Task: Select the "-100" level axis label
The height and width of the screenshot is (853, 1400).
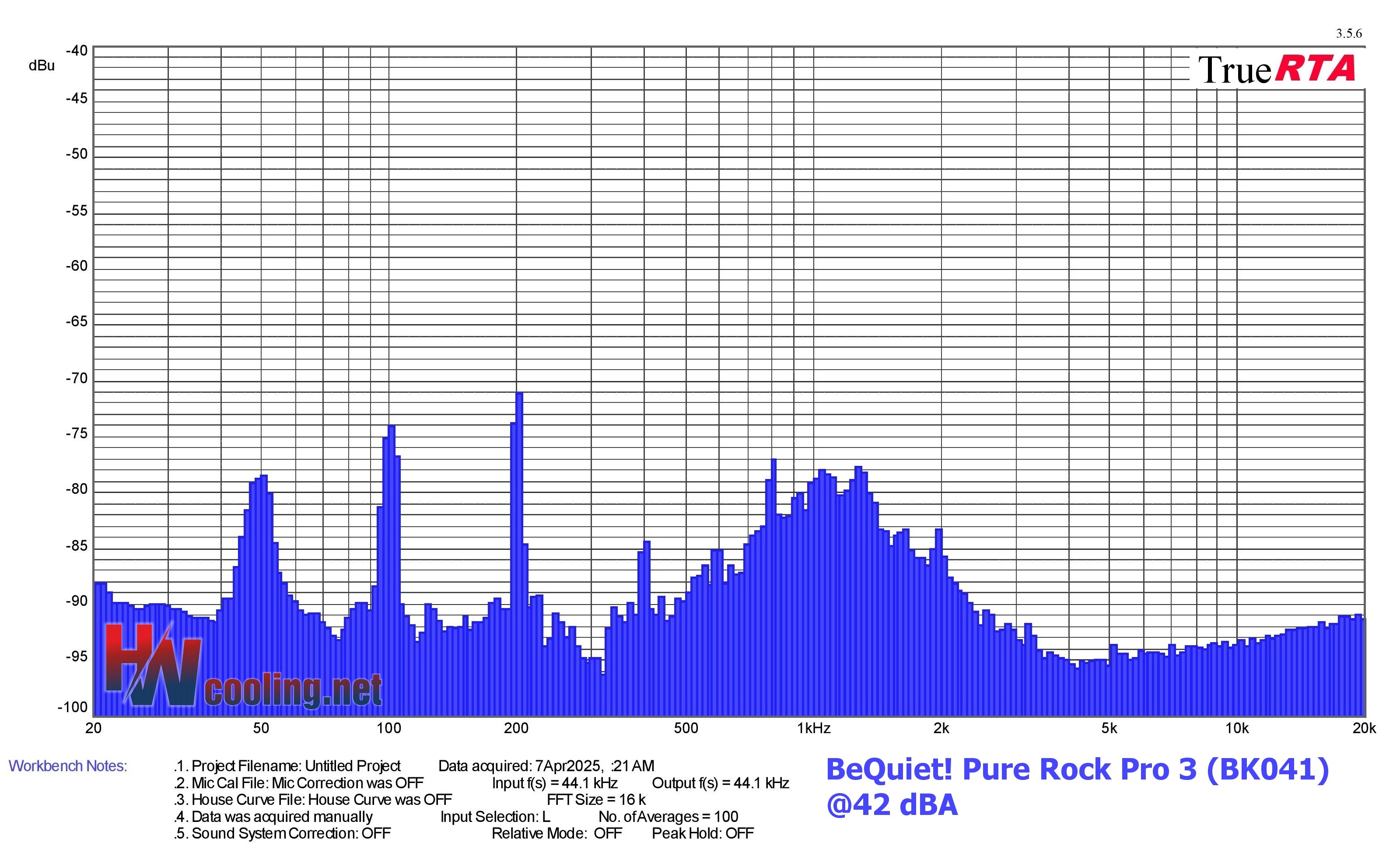Action: point(73,707)
